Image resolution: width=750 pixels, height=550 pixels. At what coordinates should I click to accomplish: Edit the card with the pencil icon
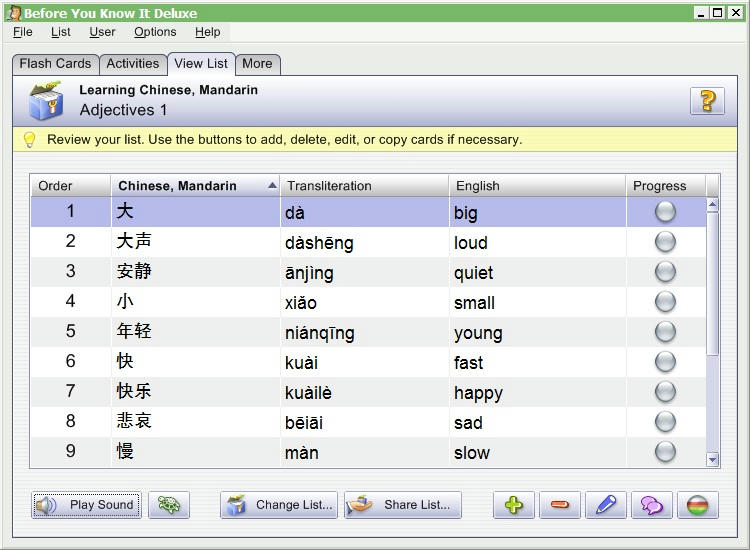(606, 505)
